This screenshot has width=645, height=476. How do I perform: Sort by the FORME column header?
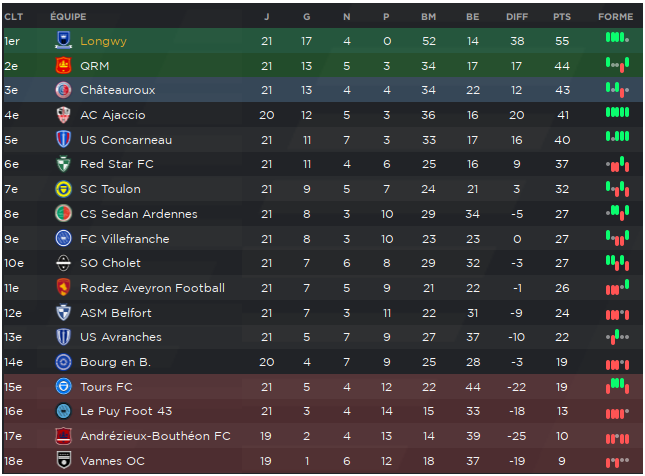[x=615, y=17]
